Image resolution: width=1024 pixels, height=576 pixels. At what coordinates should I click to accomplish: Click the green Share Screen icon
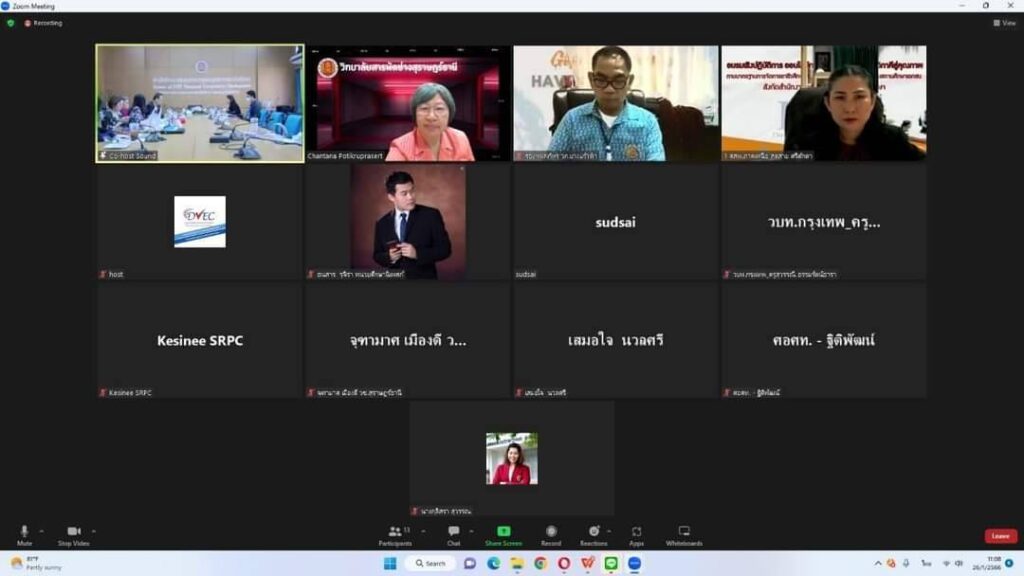[x=504, y=531]
